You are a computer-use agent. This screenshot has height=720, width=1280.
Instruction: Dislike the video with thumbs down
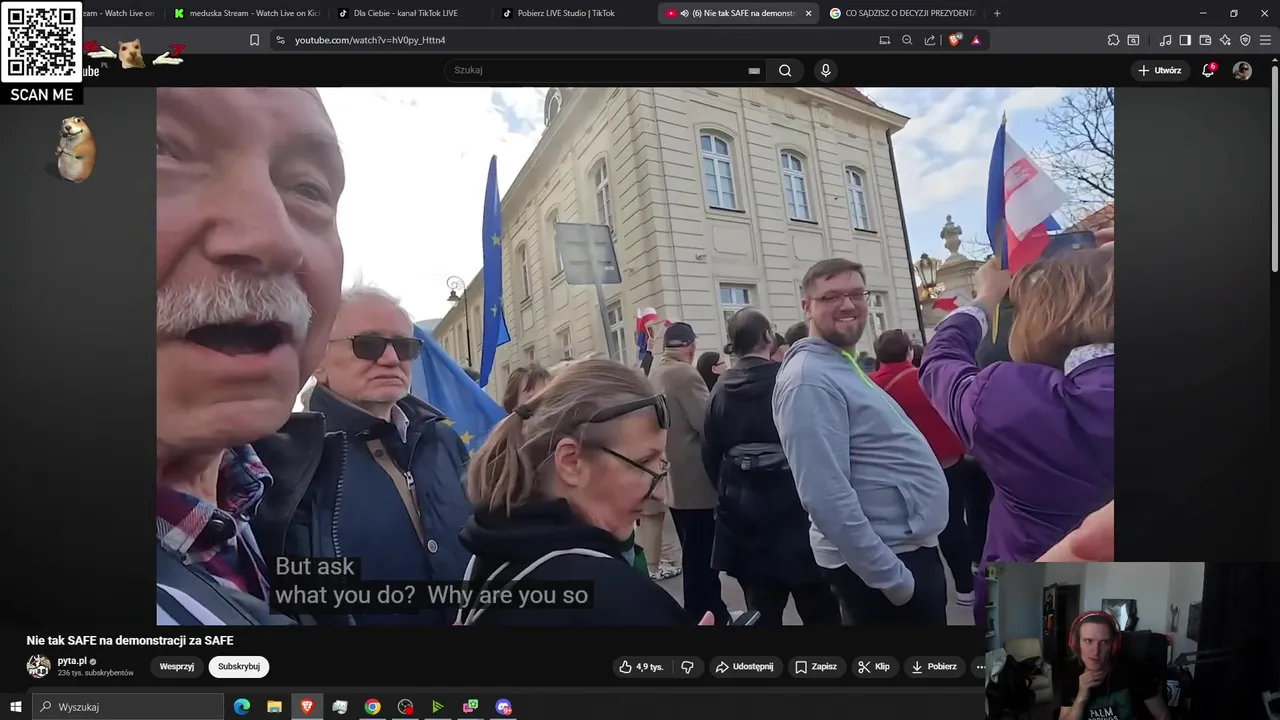688,667
